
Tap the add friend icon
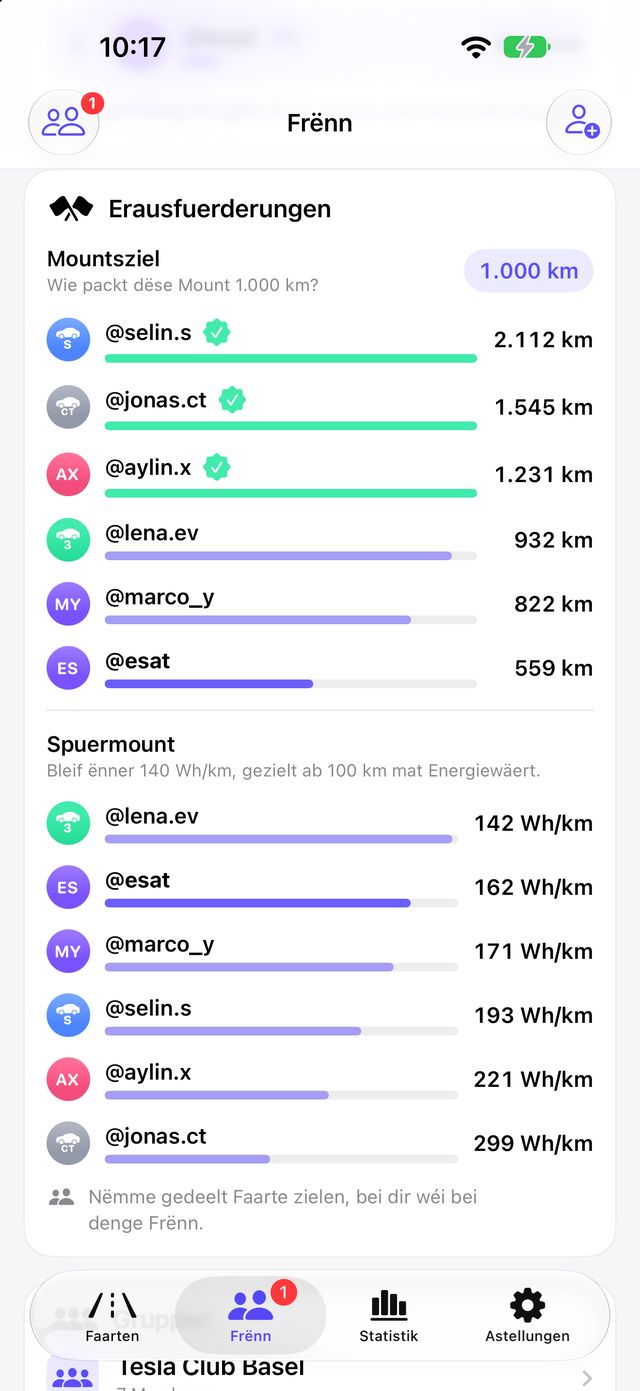pos(579,122)
